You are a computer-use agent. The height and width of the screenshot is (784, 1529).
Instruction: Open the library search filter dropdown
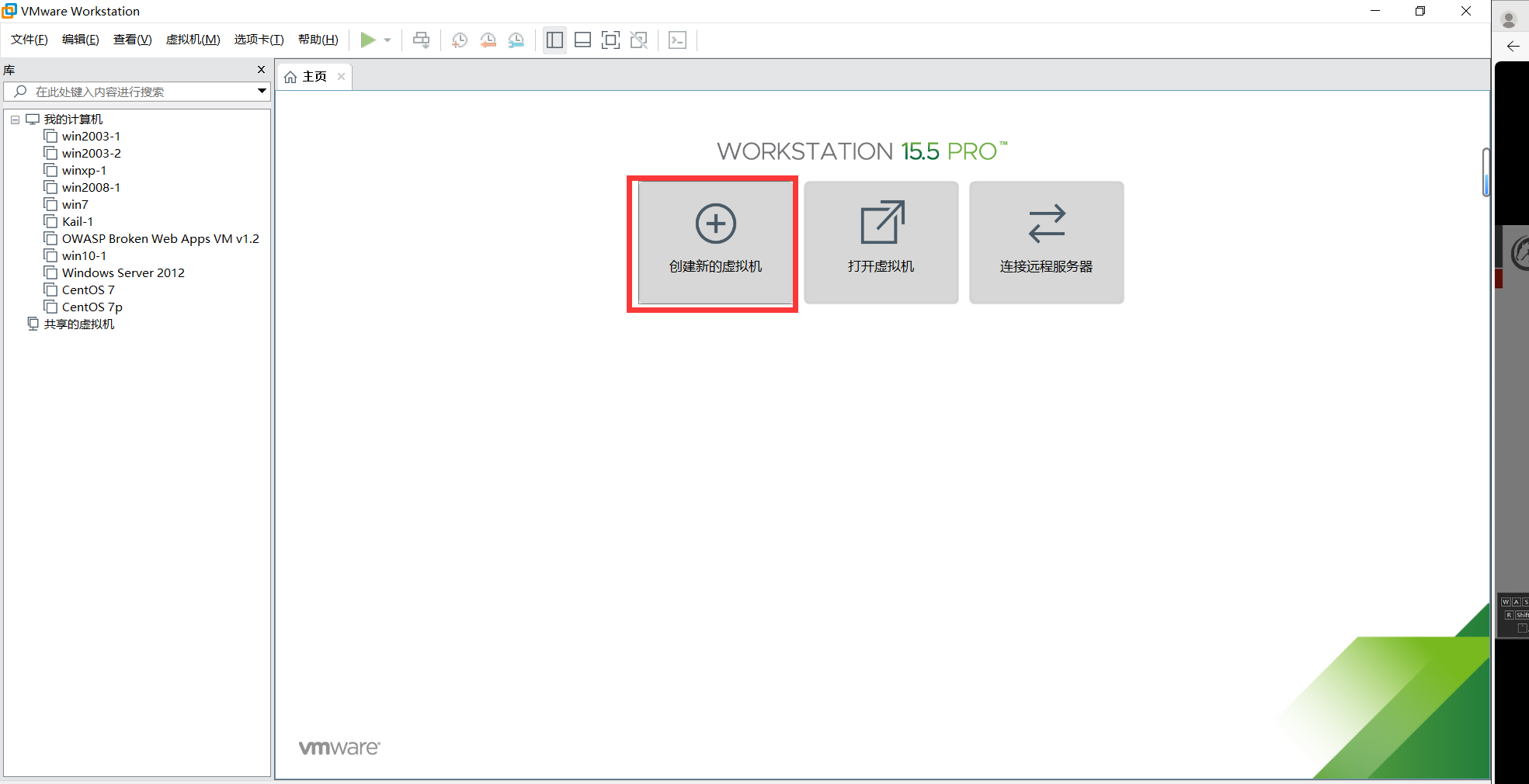coord(261,92)
